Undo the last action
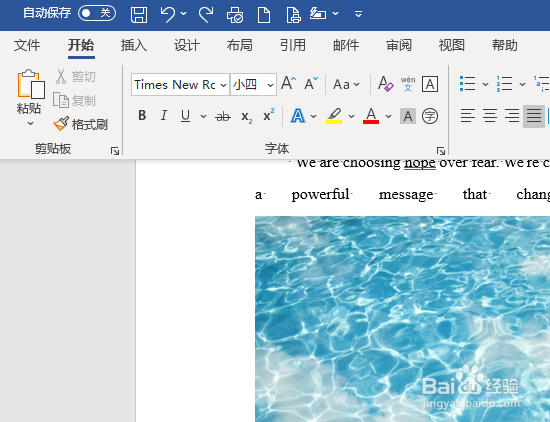550x422 pixels. pyautogui.click(x=168, y=15)
